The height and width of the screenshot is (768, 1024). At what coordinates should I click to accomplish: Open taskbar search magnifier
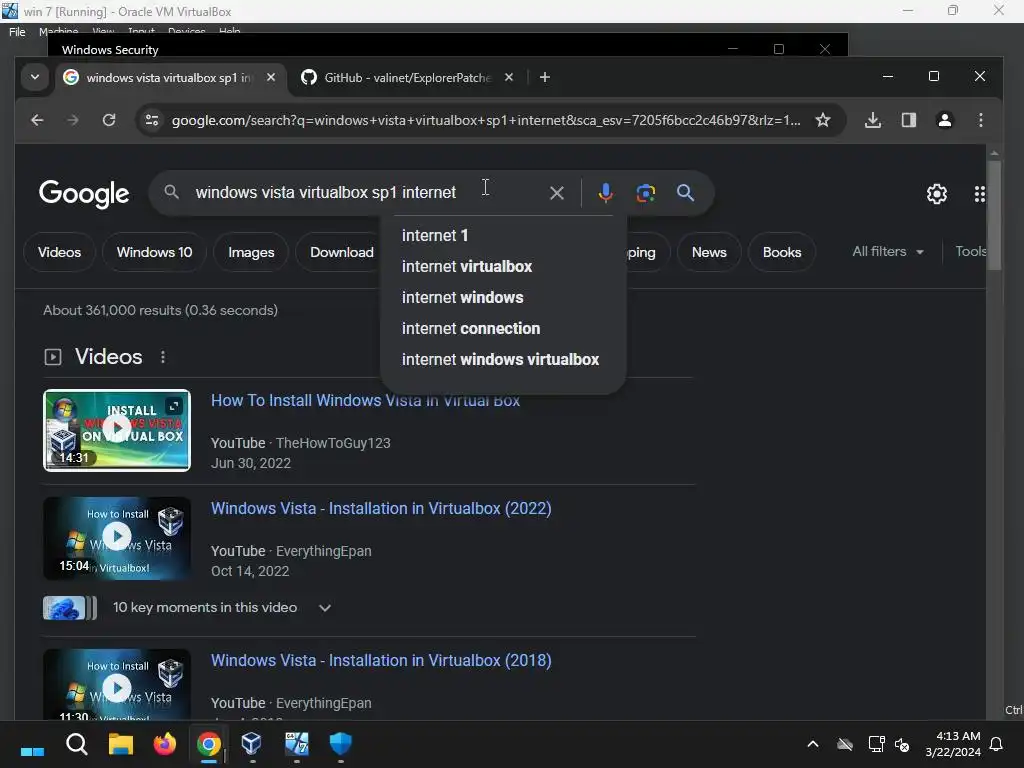[76, 744]
